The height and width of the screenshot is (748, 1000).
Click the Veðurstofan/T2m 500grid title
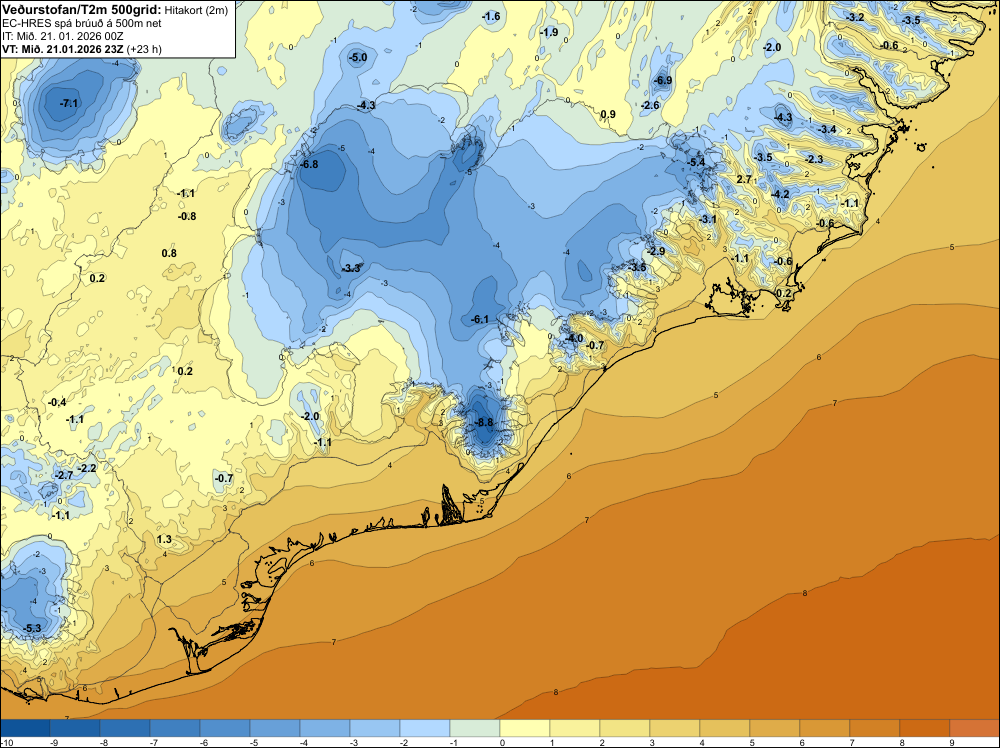pyautogui.click(x=81, y=8)
